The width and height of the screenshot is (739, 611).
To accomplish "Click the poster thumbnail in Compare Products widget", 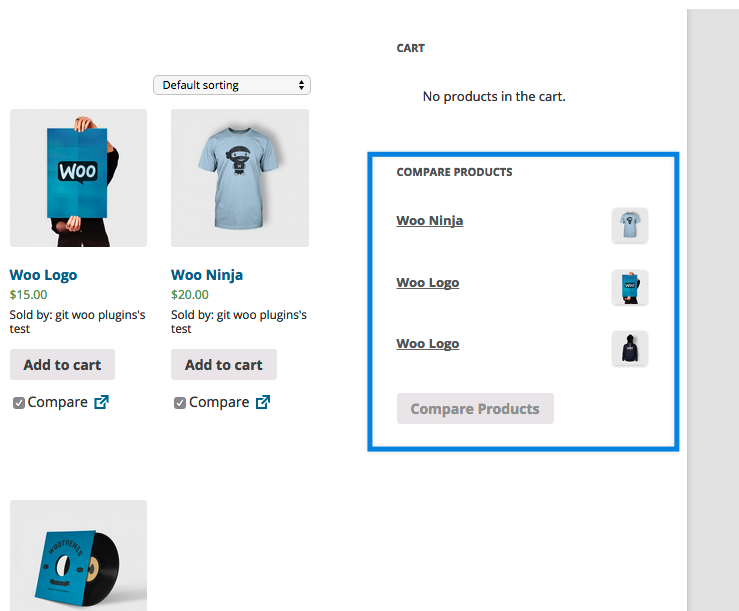I will click(x=630, y=287).
